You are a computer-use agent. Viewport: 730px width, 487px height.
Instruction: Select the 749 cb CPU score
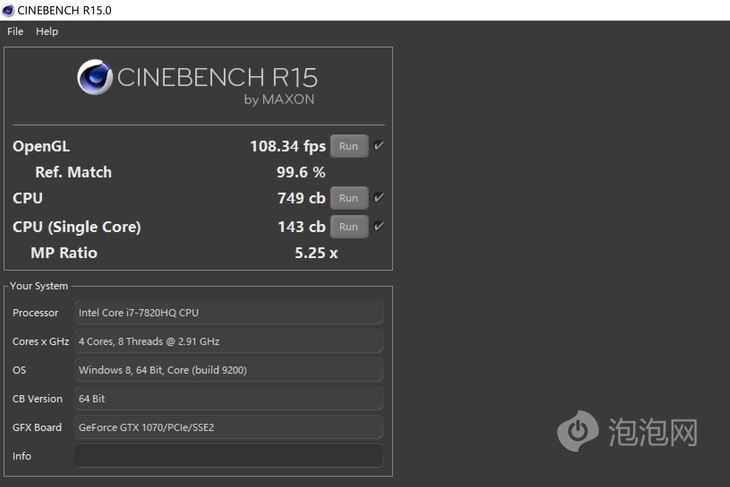(x=301, y=198)
